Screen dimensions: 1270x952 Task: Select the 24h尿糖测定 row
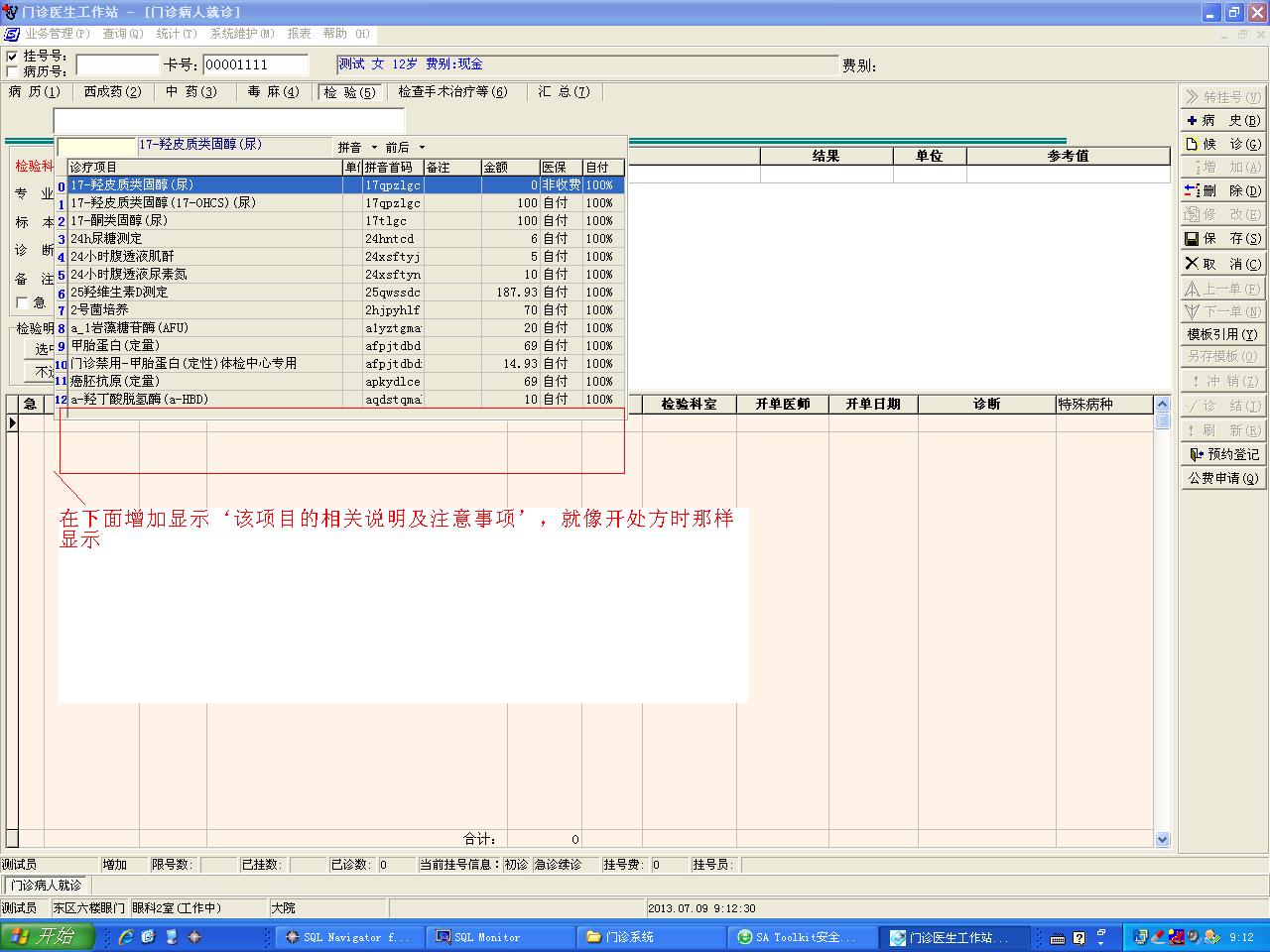pyautogui.click(x=346, y=239)
